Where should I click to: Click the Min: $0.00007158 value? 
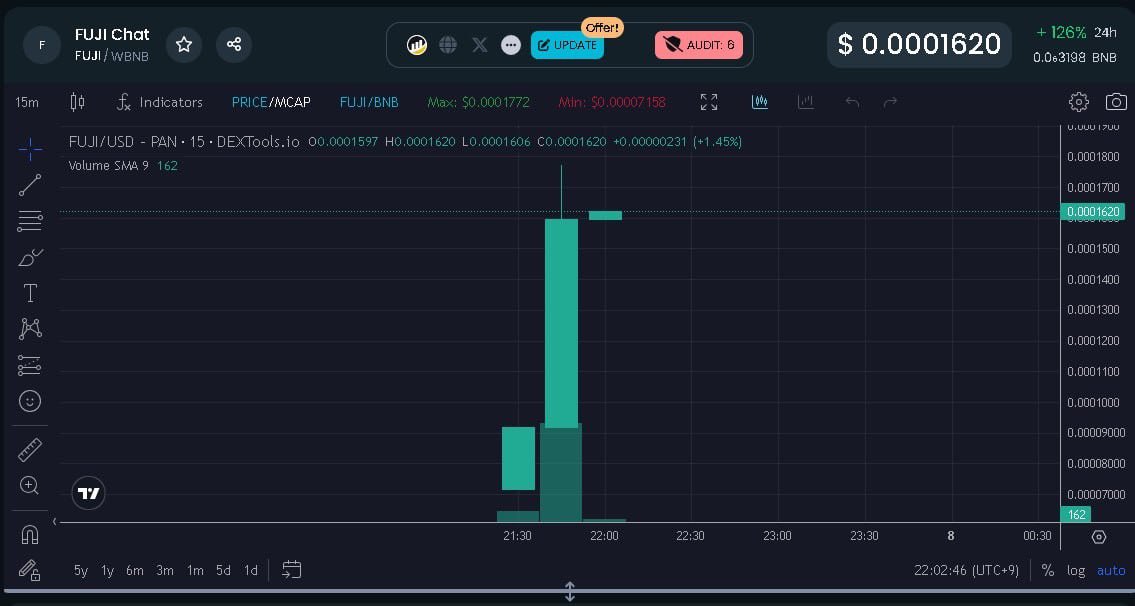point(612,102)
